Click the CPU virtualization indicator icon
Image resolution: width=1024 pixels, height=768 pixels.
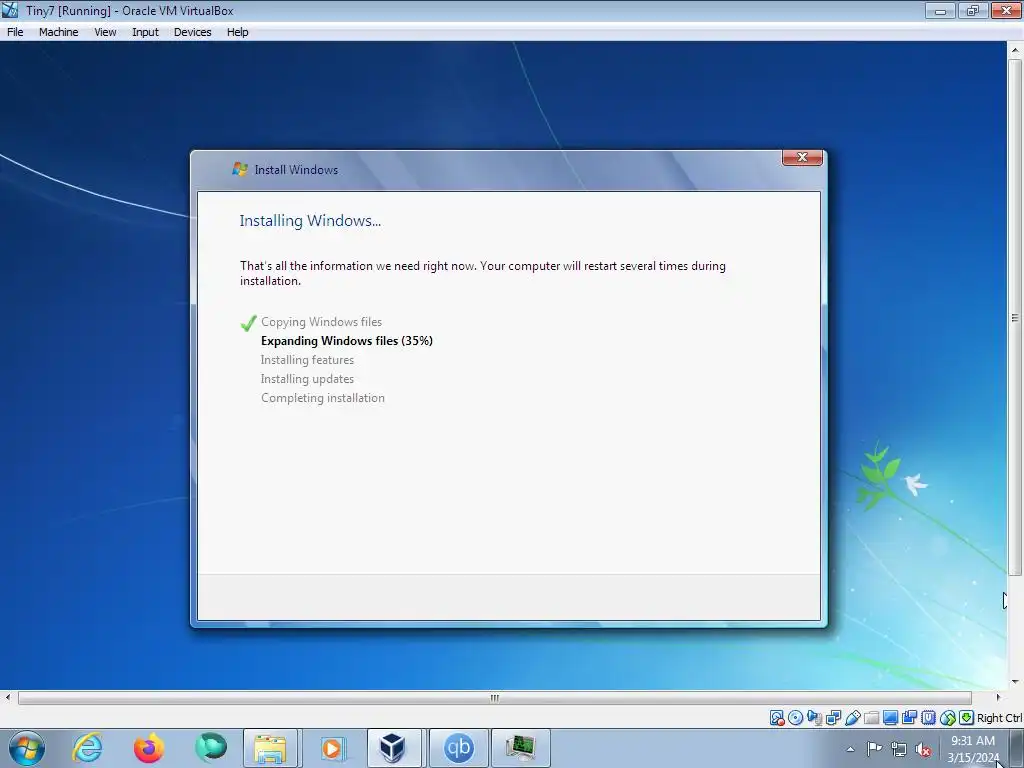coord(928,718)
